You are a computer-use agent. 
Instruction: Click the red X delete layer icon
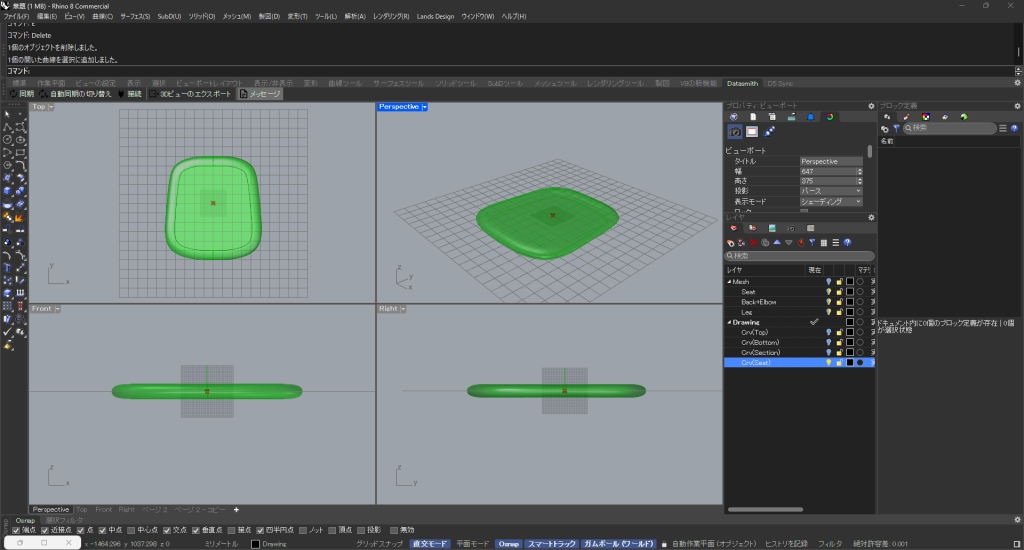[x=754, y=242]
